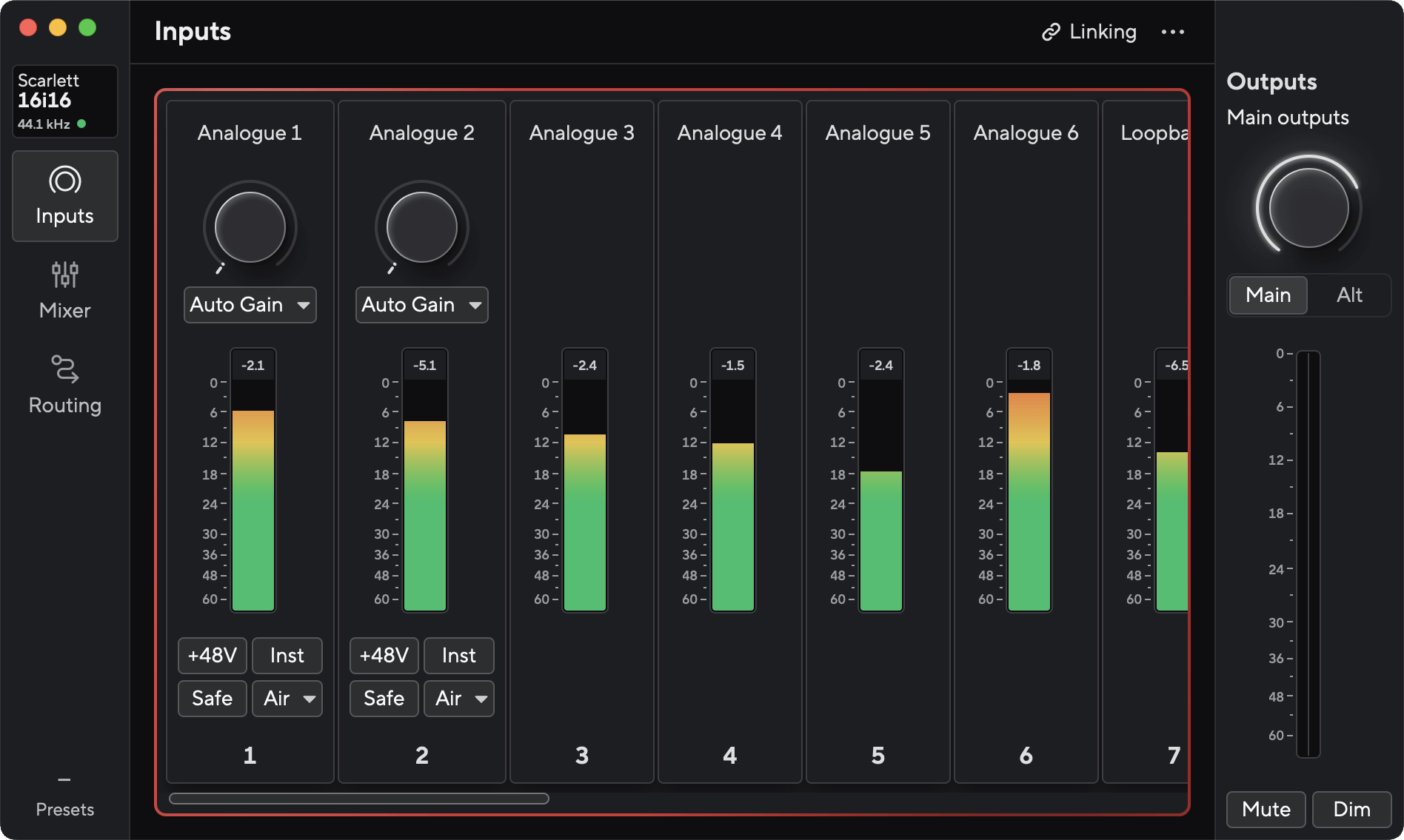Image resolution: width=1404 pixels, height=840 pixels.
Task: Toggle +48V phantom power on Analogue 1
Action: (x=213, y=656)
